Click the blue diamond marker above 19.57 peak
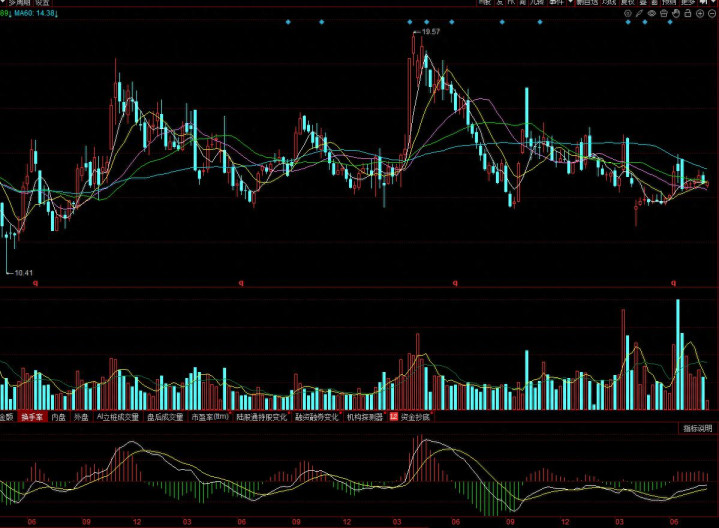This screenshot has height=528, width=719. [x=411, y=22]
